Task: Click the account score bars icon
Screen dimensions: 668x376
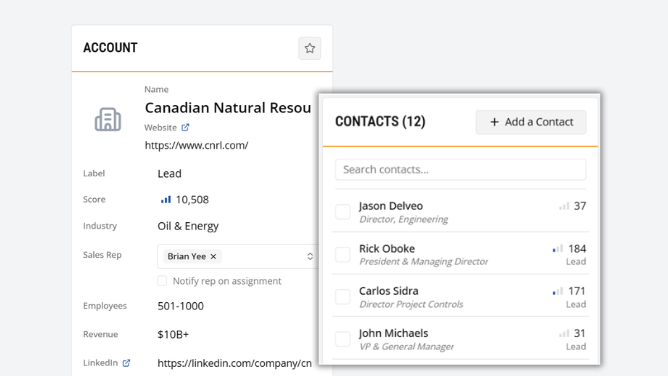Action: 166,199
